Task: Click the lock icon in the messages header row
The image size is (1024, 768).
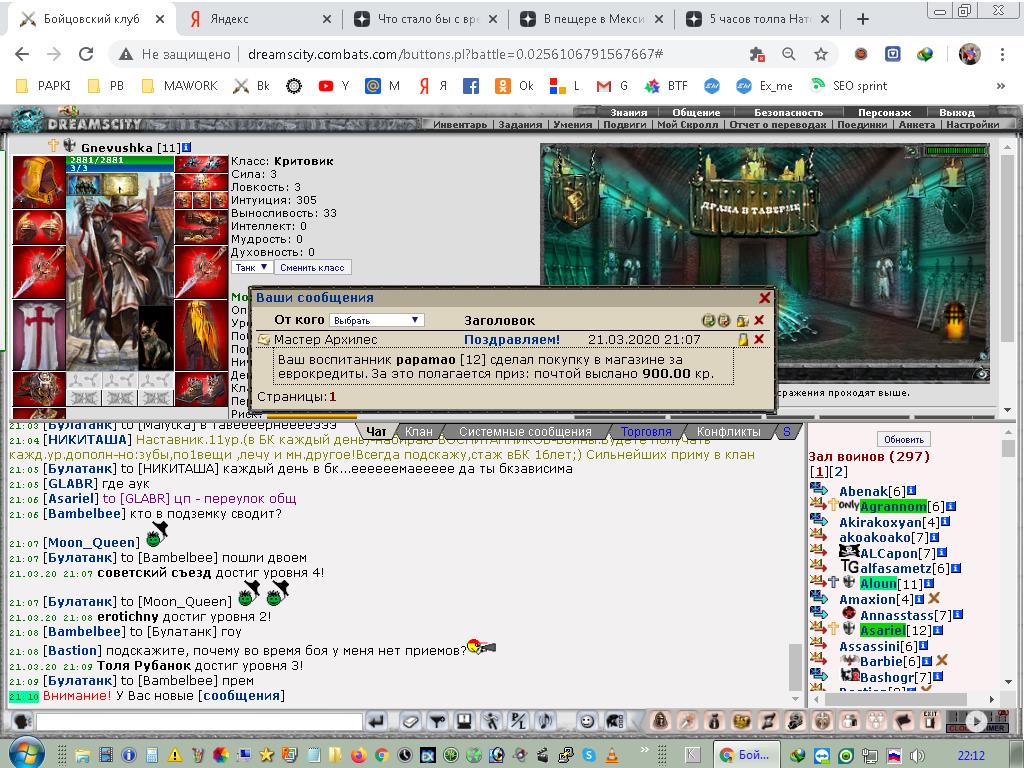Action: pyautogui.click(x=742, y=320)
